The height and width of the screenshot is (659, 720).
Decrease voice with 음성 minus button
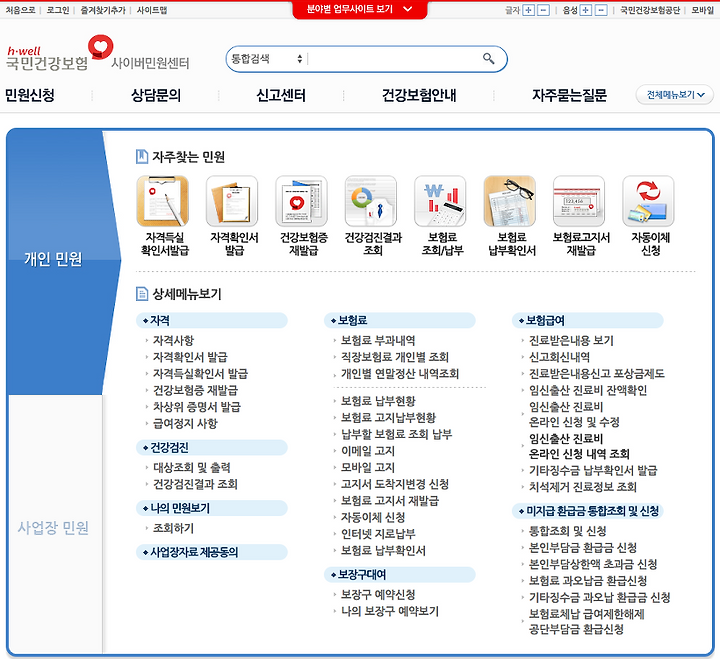[x=601, y=10]
